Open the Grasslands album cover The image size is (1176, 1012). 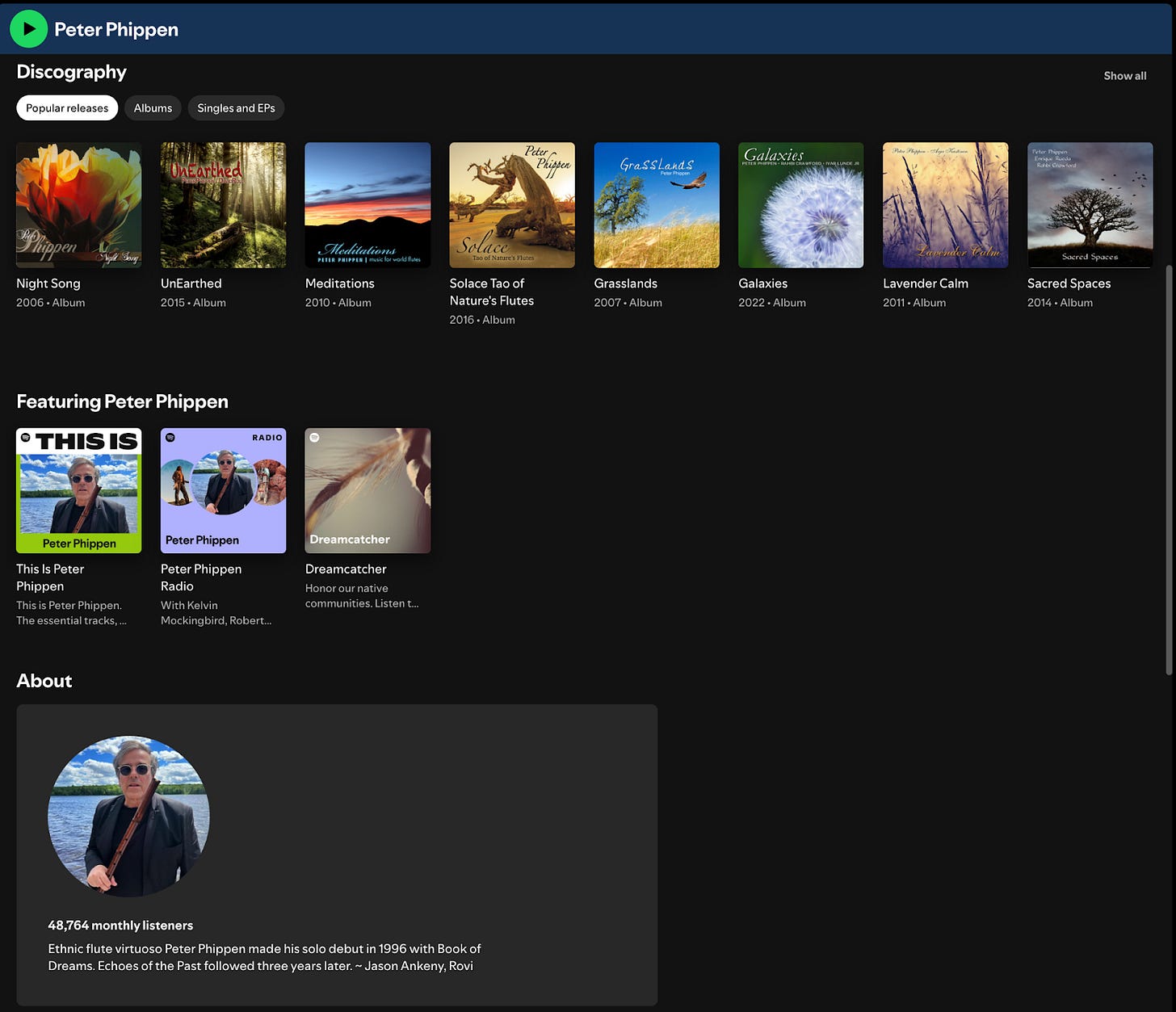[657, 205]
